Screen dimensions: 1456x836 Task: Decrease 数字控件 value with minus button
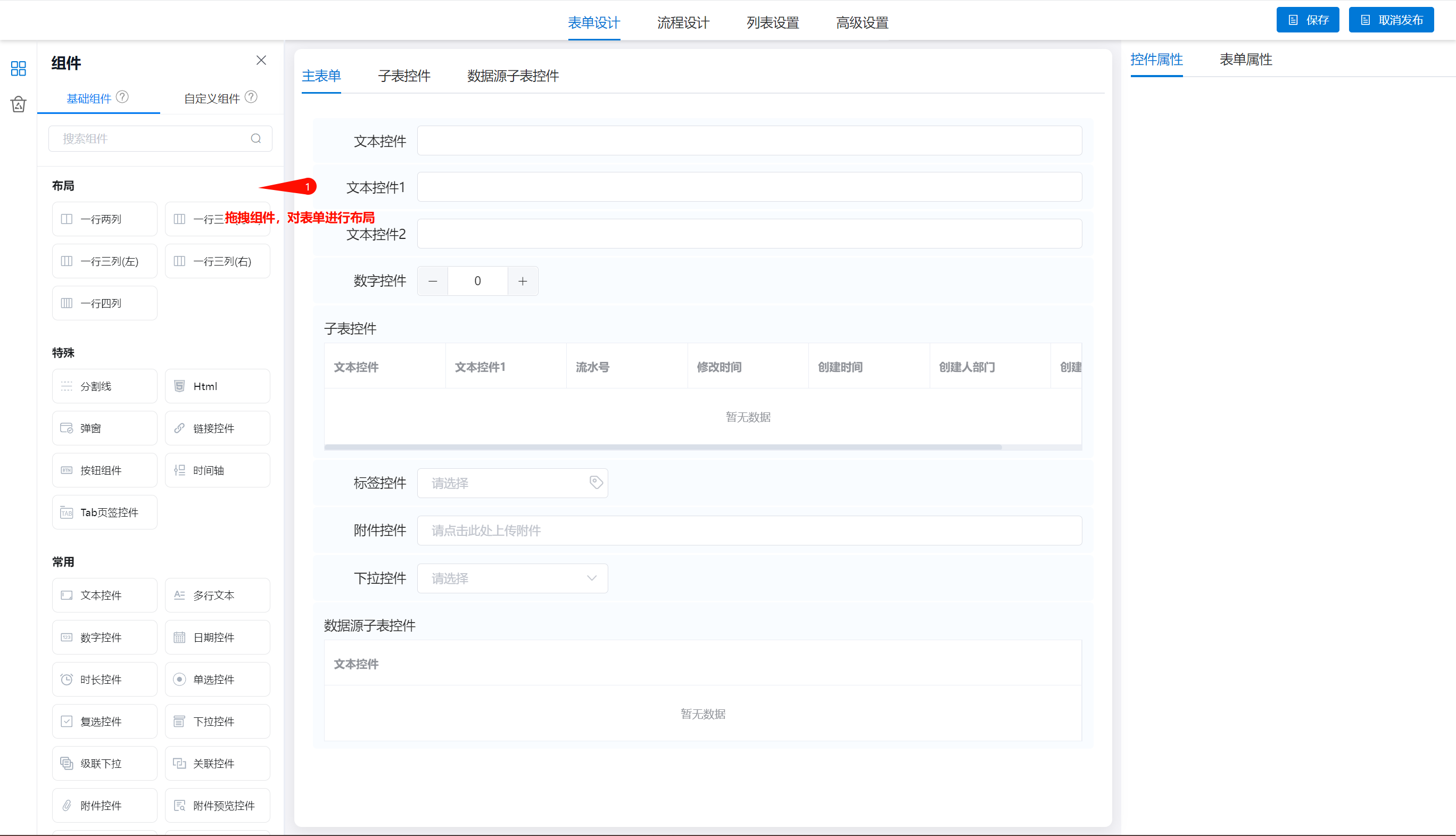(x=433, y=282)
